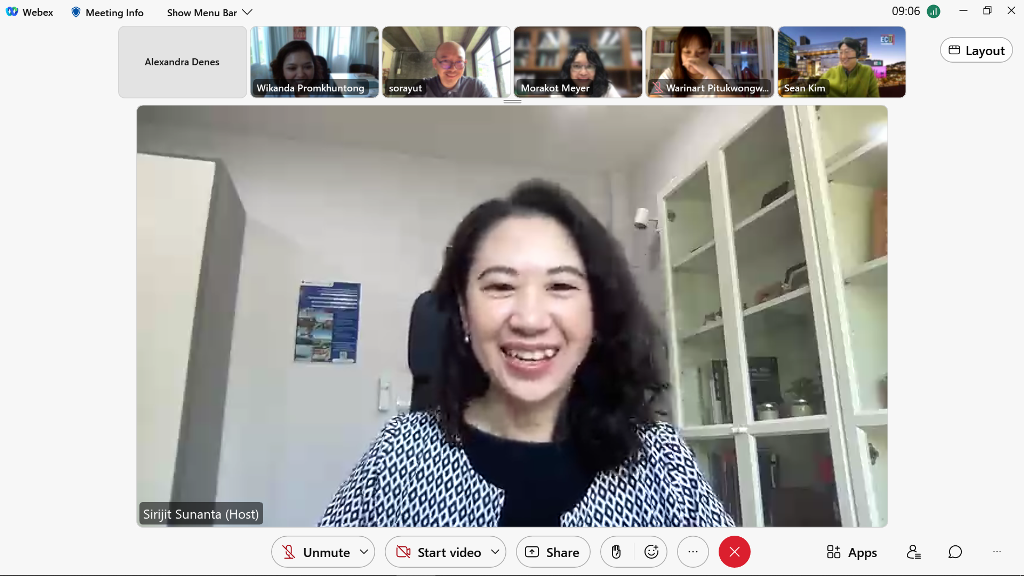Open the Layout options button
Screen dimensions: 1024x576
click(976, 50)
